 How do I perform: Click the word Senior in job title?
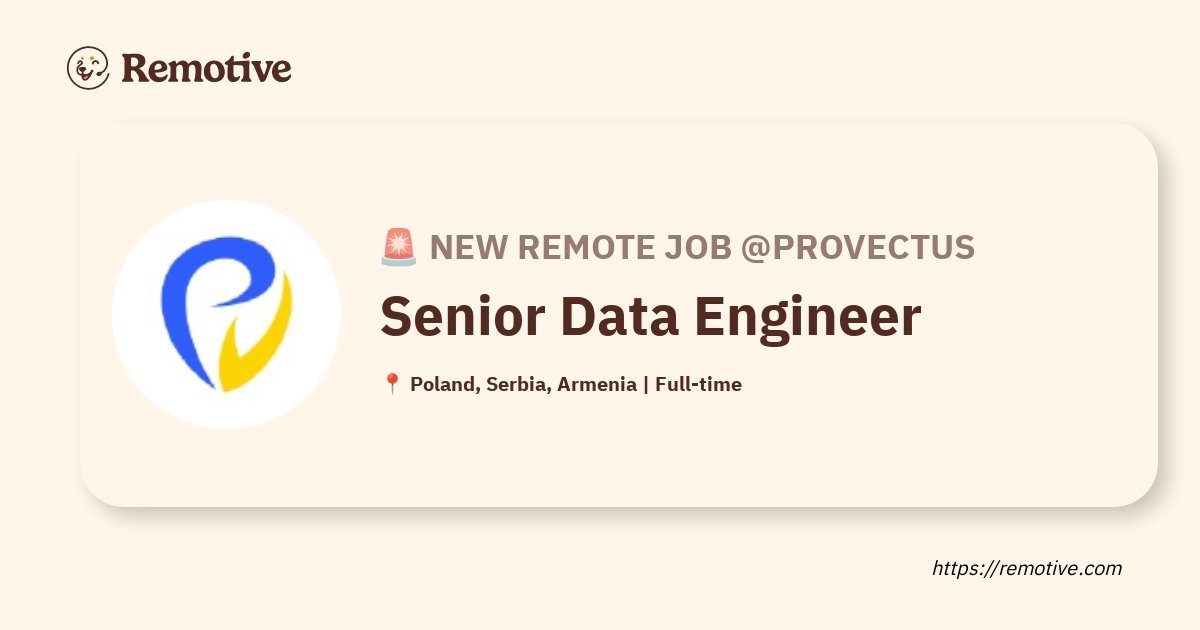pyautogui.click(x=462, y=316)
